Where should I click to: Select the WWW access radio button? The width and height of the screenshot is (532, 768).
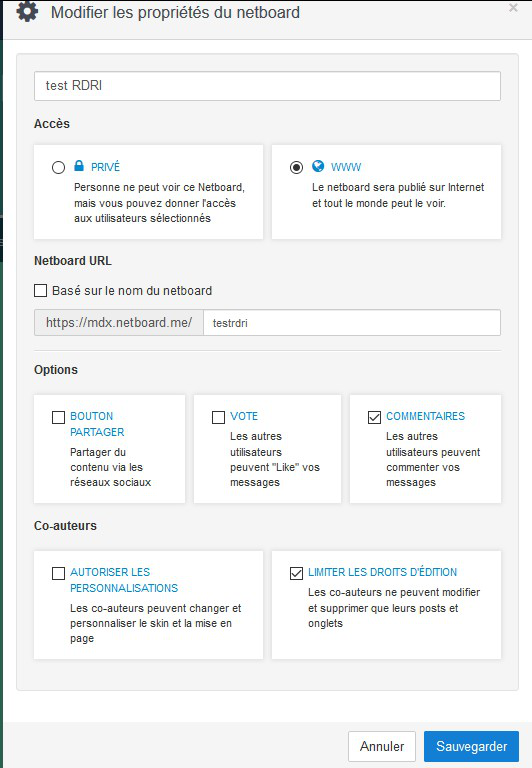click(x=296, y=168)
